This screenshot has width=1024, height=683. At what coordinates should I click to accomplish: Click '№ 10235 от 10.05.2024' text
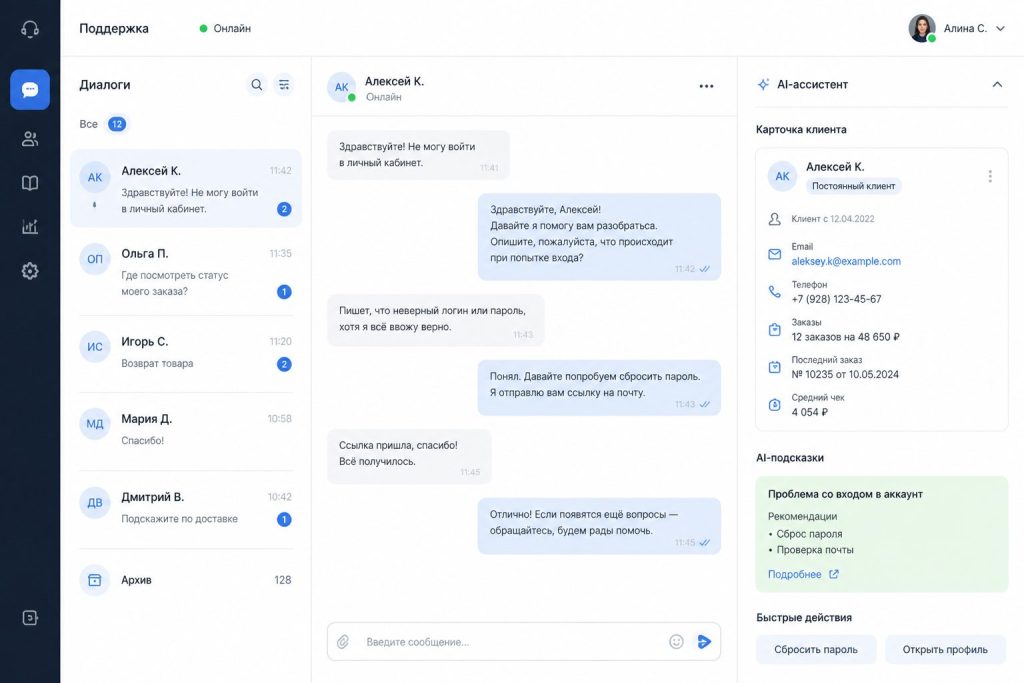pyautogui.click(x=845, y=374)
